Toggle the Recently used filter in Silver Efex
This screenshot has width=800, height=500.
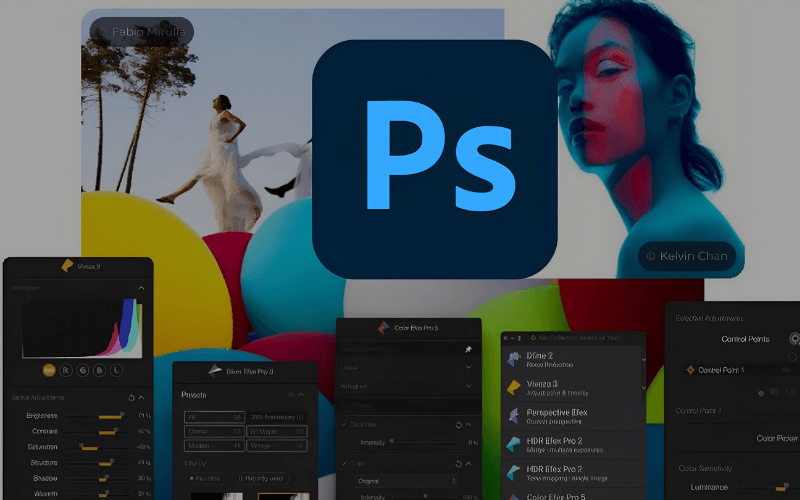point(261,479)
